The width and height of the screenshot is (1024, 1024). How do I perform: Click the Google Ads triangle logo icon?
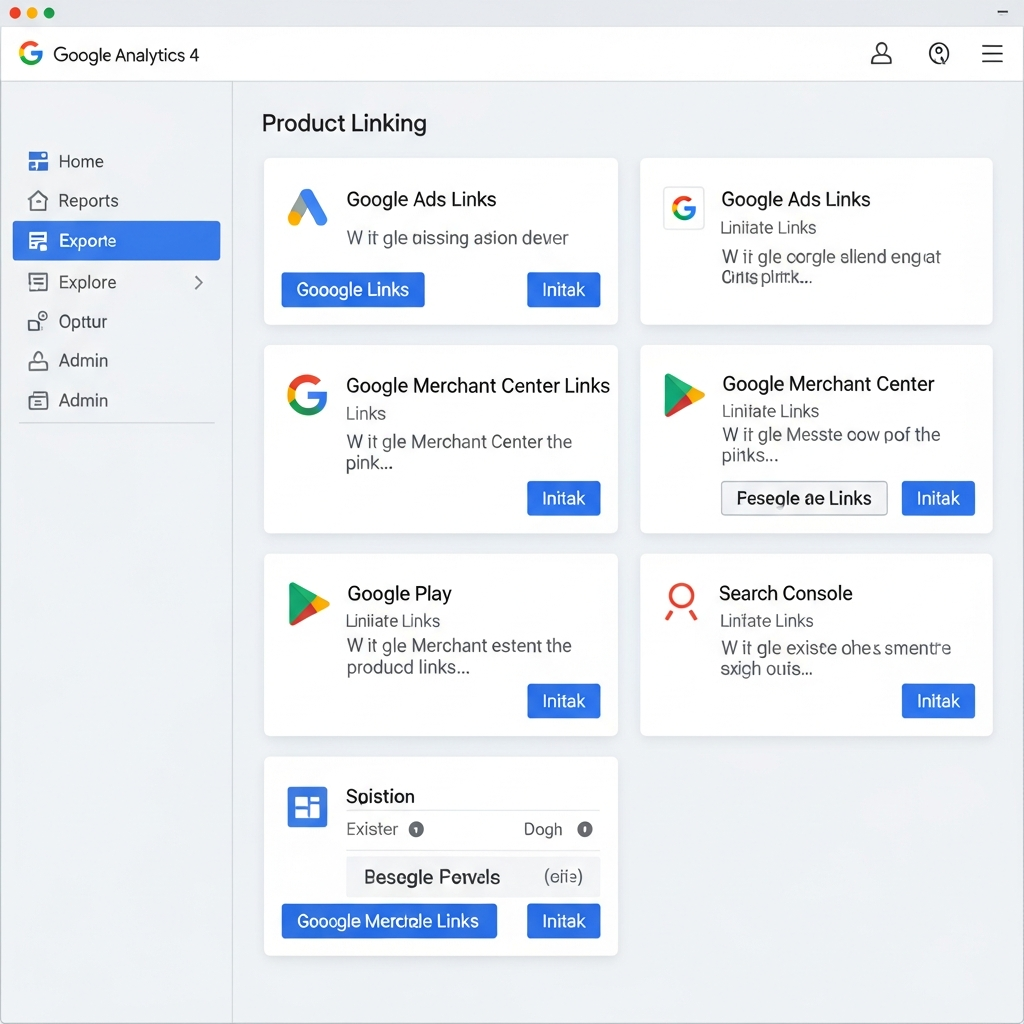[307, 207]
